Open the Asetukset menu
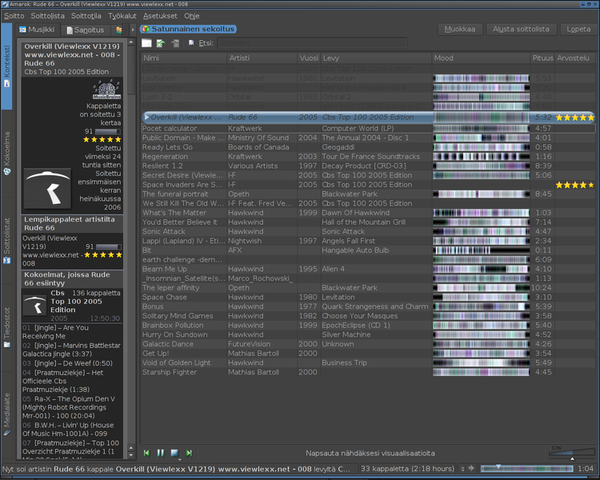This screenshot has width=600, height=480. [x=160, y=16]
